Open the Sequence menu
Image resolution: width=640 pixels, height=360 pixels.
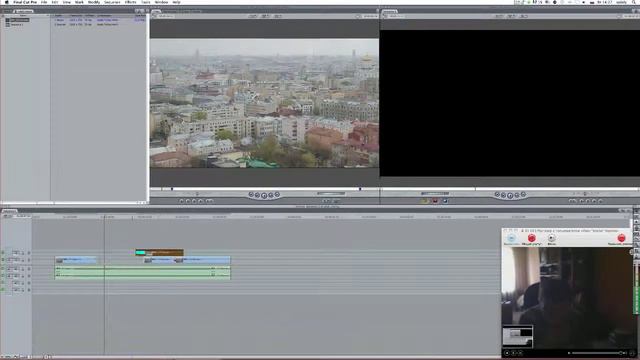click(112, 2)
